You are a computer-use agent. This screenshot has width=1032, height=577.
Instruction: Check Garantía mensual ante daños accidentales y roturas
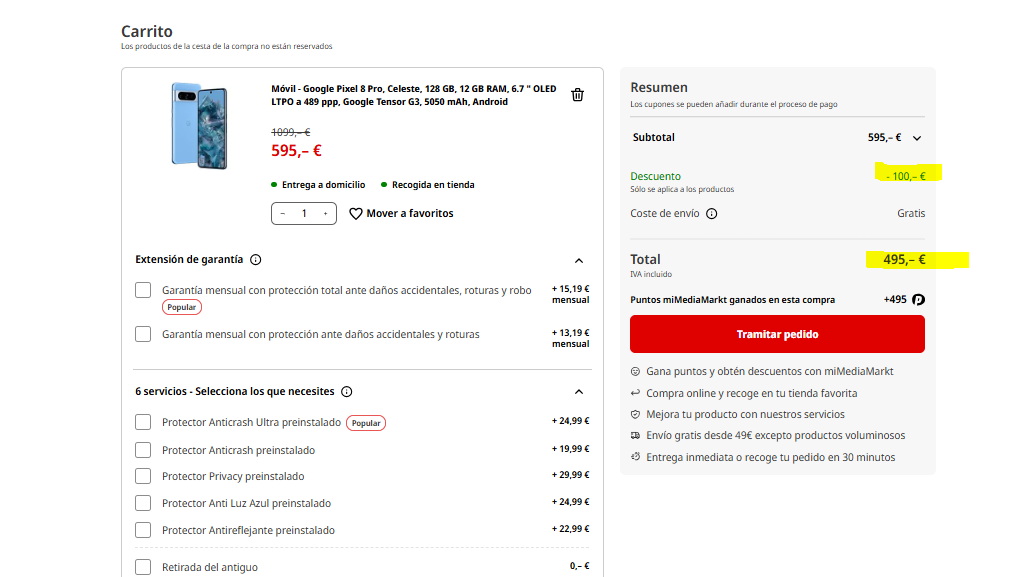click(x=143, y=334)
